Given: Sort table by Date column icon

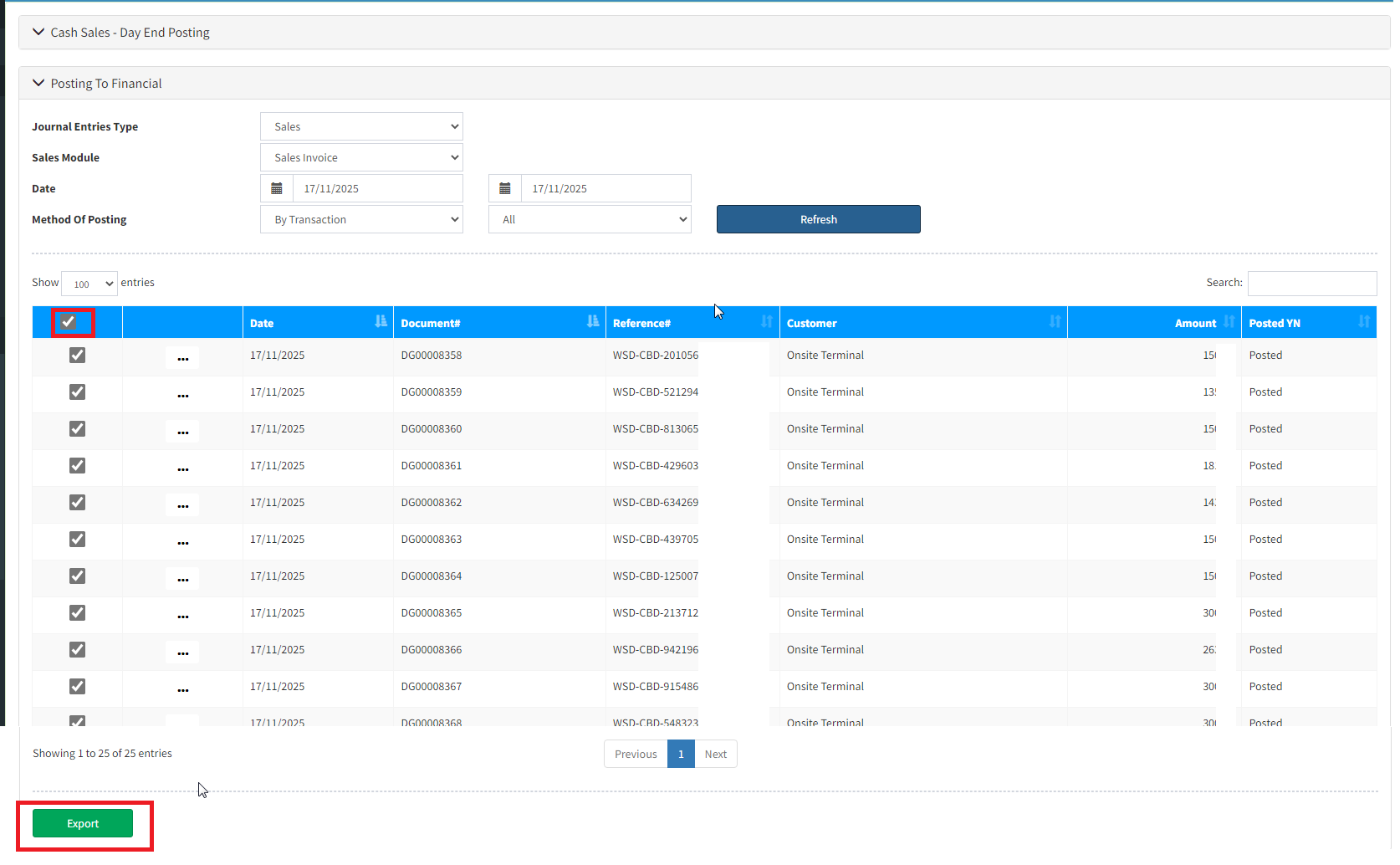Looking at the screenshot, I should pyautogui.click(x=381, y=322).
